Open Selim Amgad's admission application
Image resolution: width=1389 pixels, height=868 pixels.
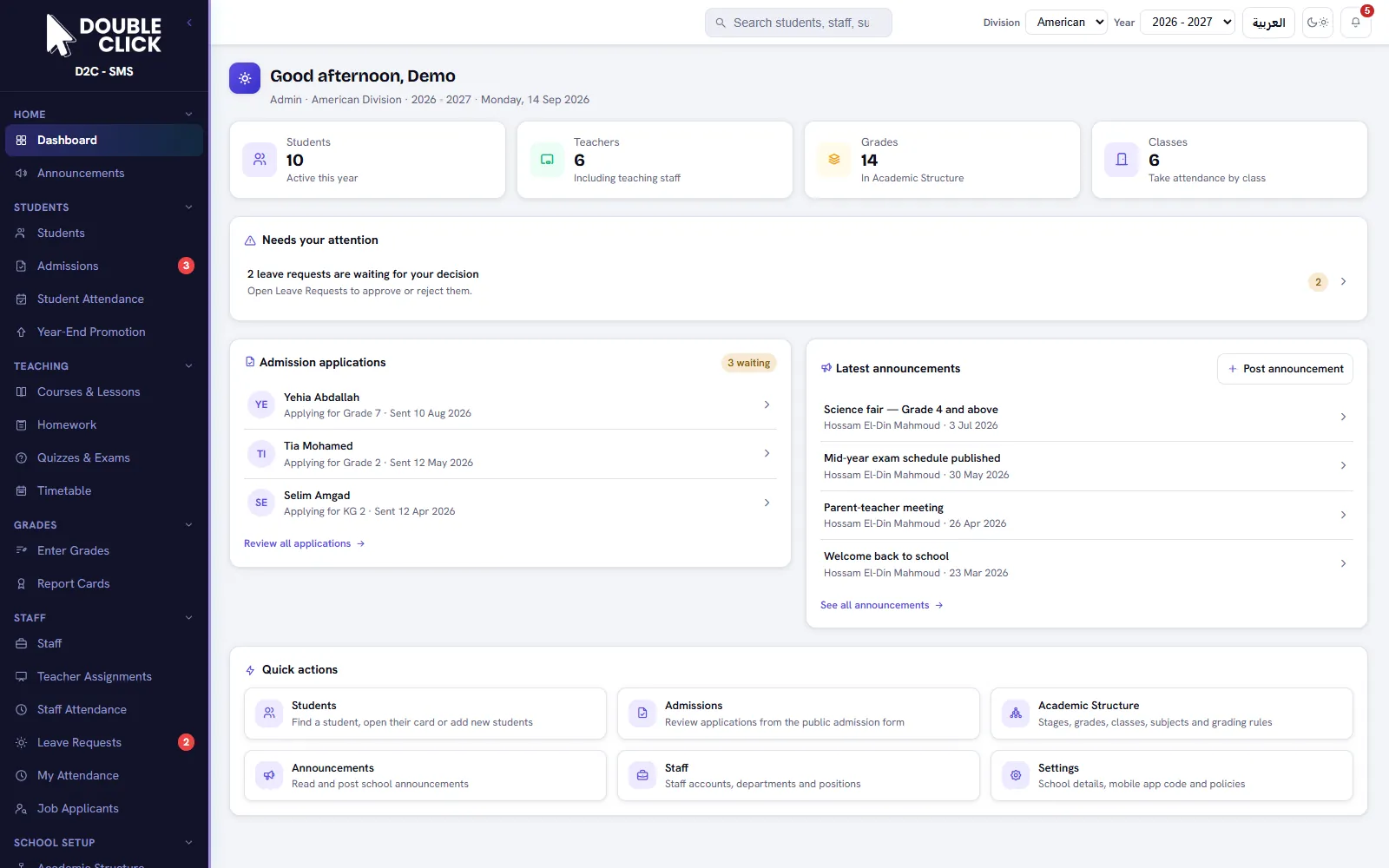coord(510,503)
